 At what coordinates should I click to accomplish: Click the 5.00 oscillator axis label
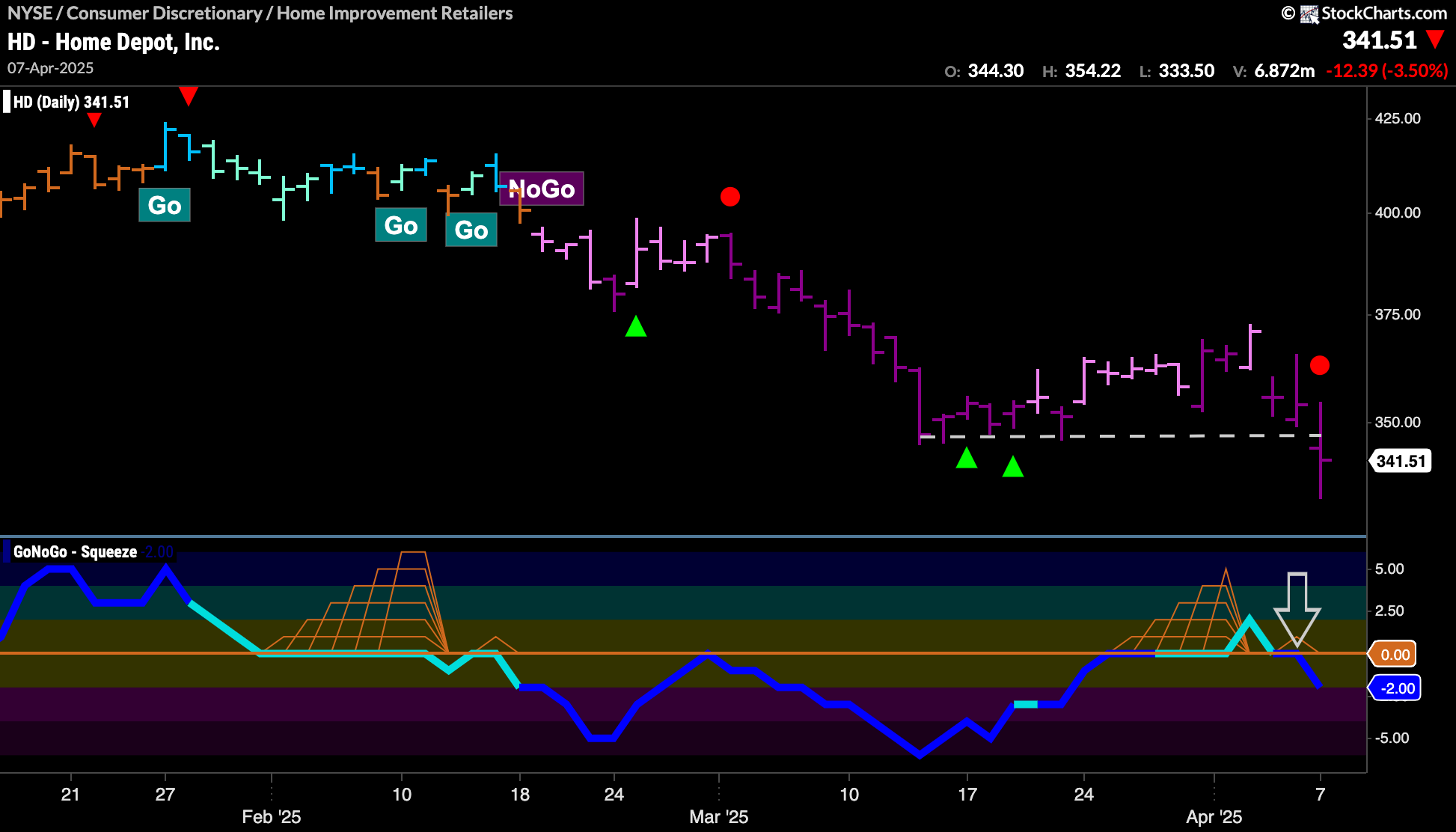(x=1389, y=569)
